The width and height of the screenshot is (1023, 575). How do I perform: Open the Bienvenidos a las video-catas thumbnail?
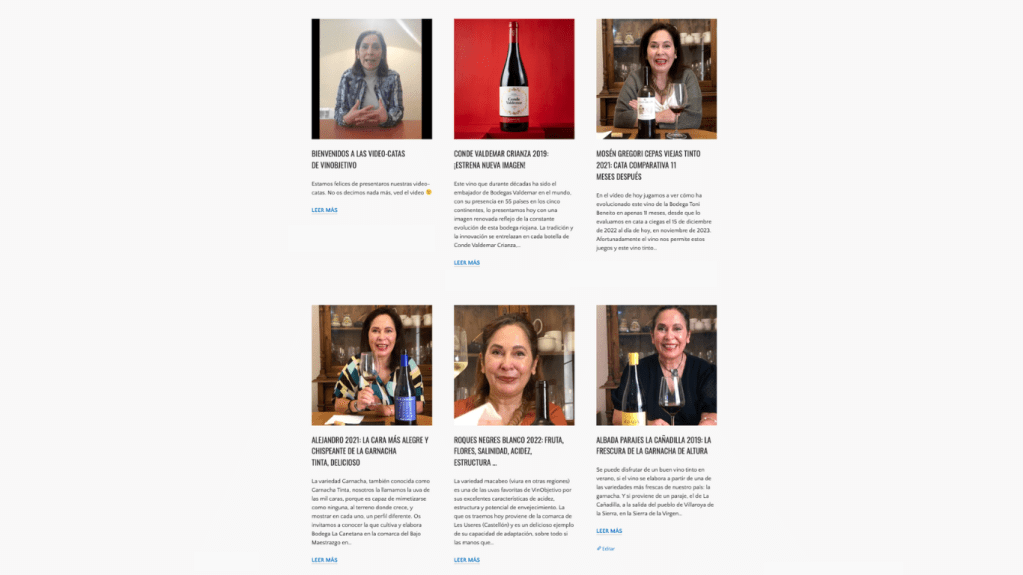coord(371,79)
